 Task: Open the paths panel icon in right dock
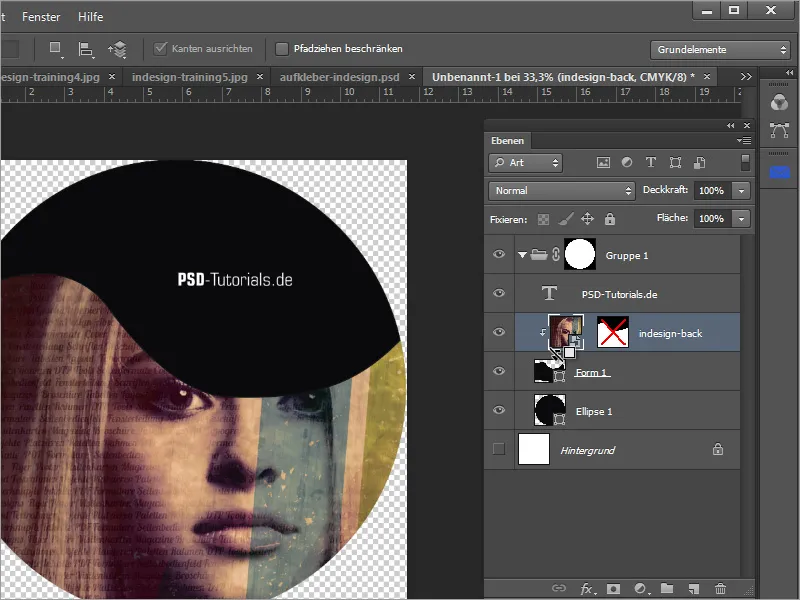pos(779,131)
